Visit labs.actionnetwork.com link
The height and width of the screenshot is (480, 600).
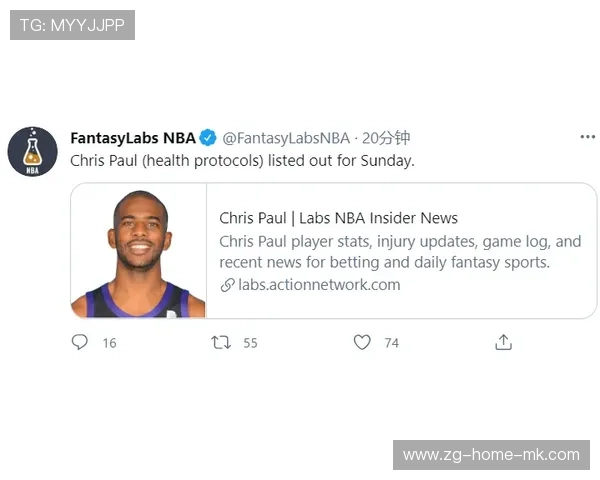319,285
